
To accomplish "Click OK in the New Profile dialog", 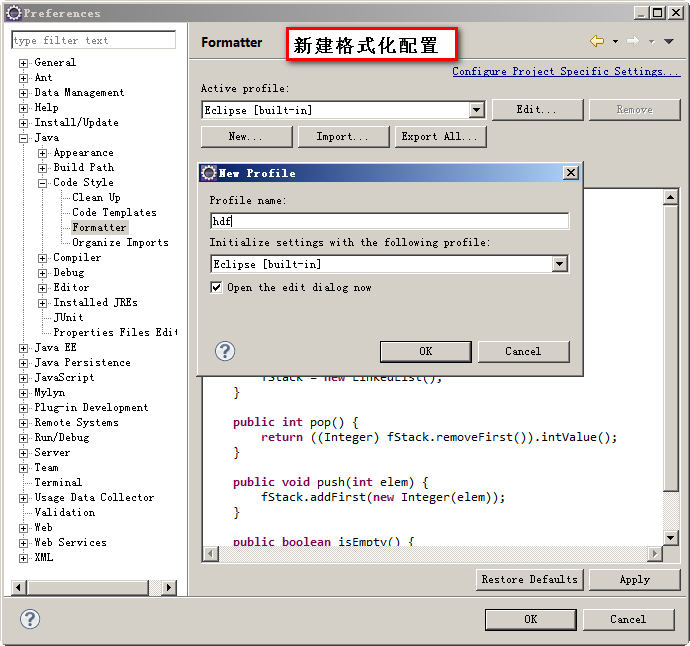I will click(425, 351).
